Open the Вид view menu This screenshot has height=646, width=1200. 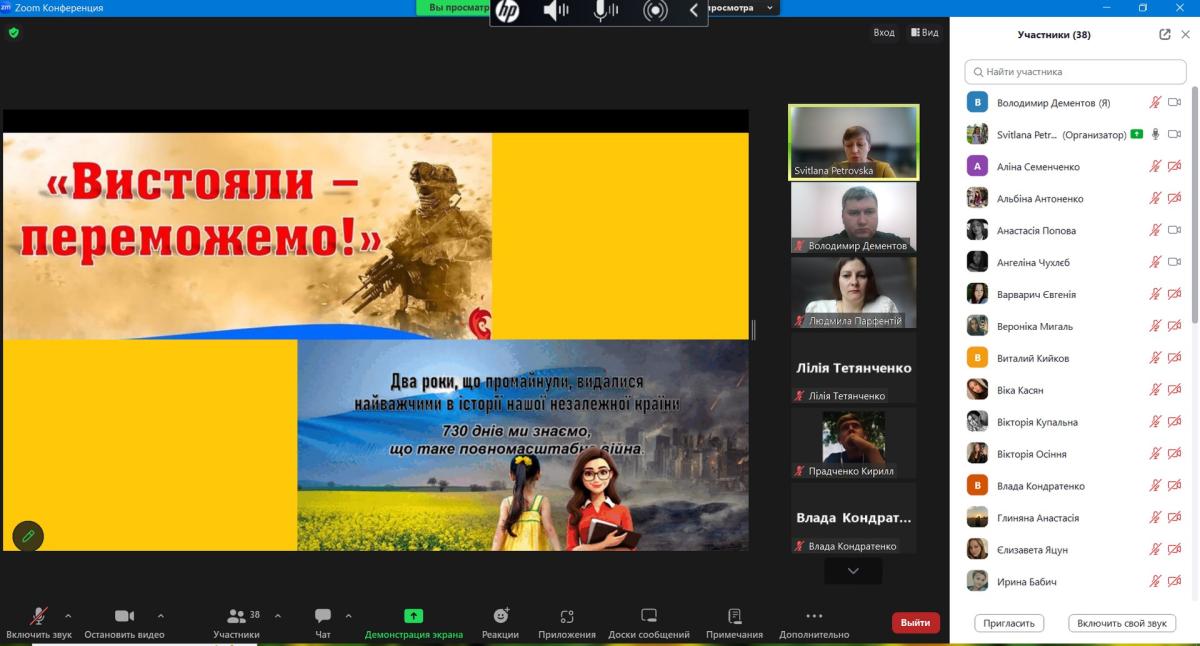point(924,33)
